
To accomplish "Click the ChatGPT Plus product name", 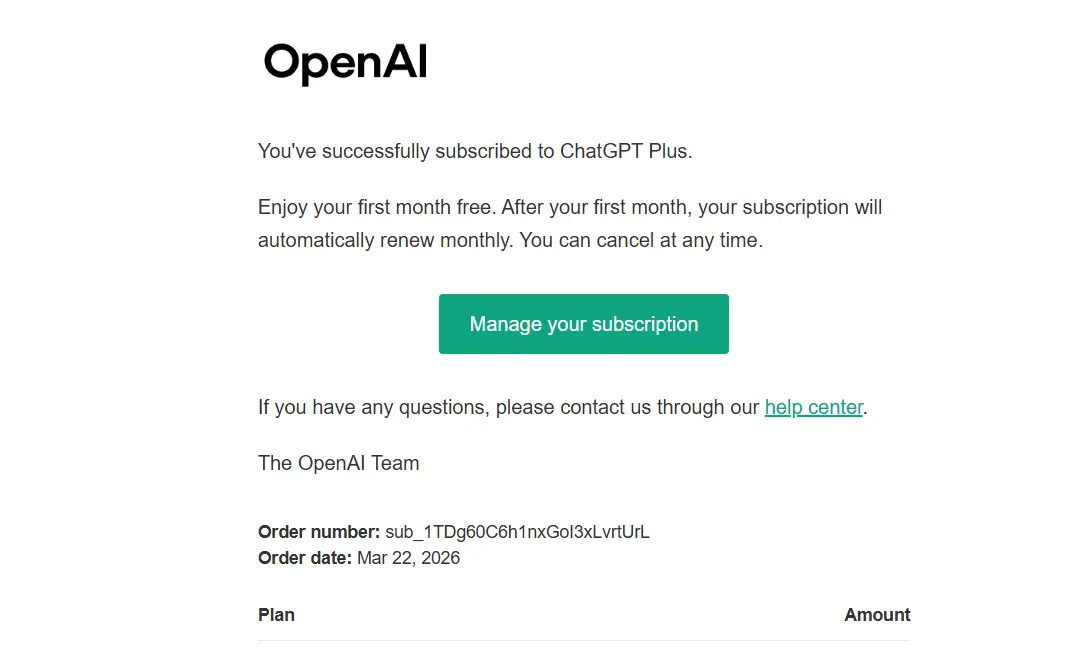I will (623, 151).
